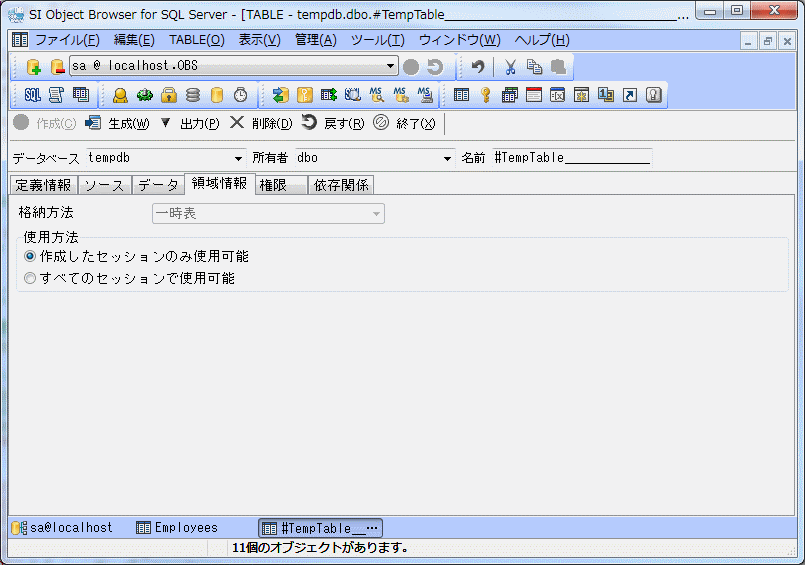Click the user management icon
Viewport: 805px width, 565px height.
click(x=120, y=95)
